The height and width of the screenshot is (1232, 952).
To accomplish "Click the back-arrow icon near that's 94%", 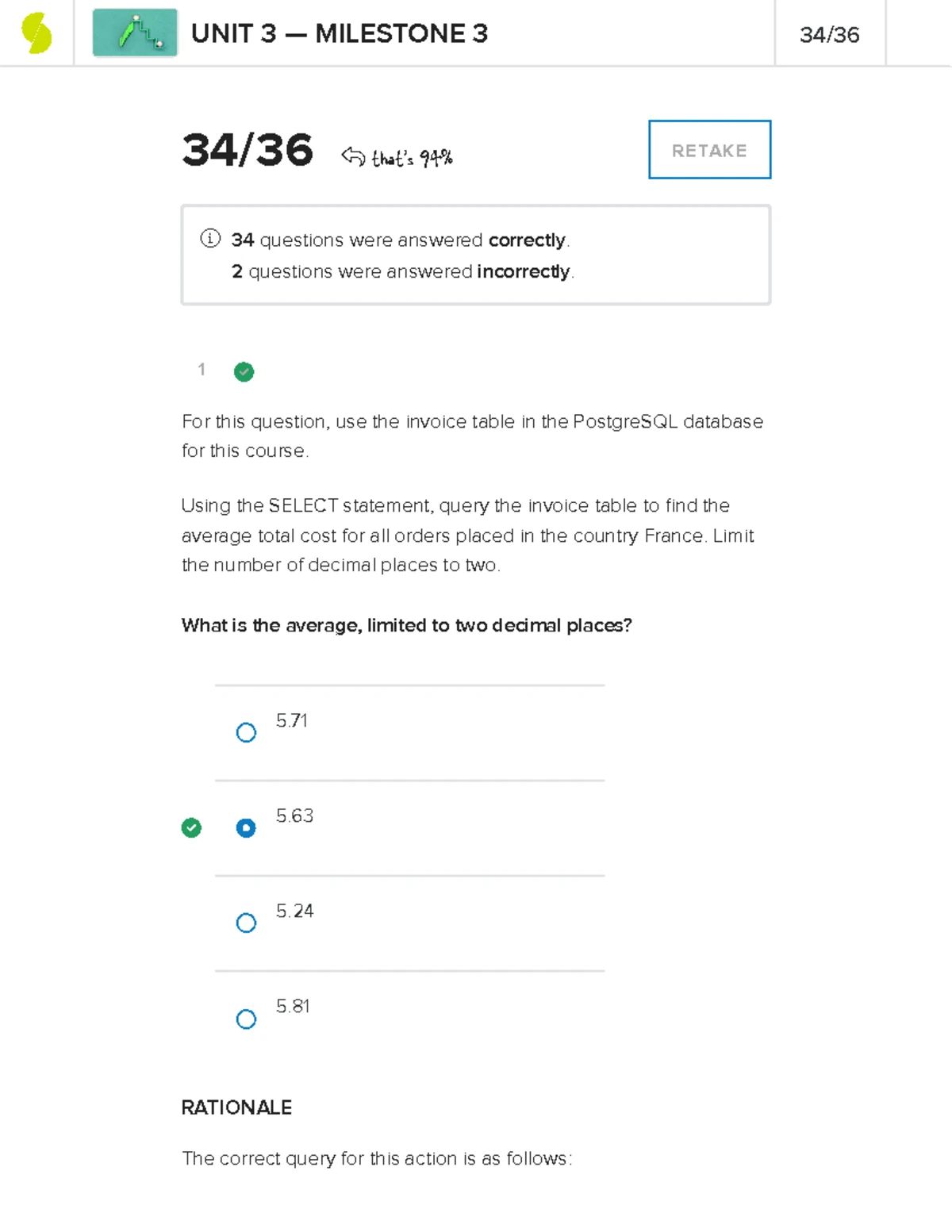I will tap(353, 156).
